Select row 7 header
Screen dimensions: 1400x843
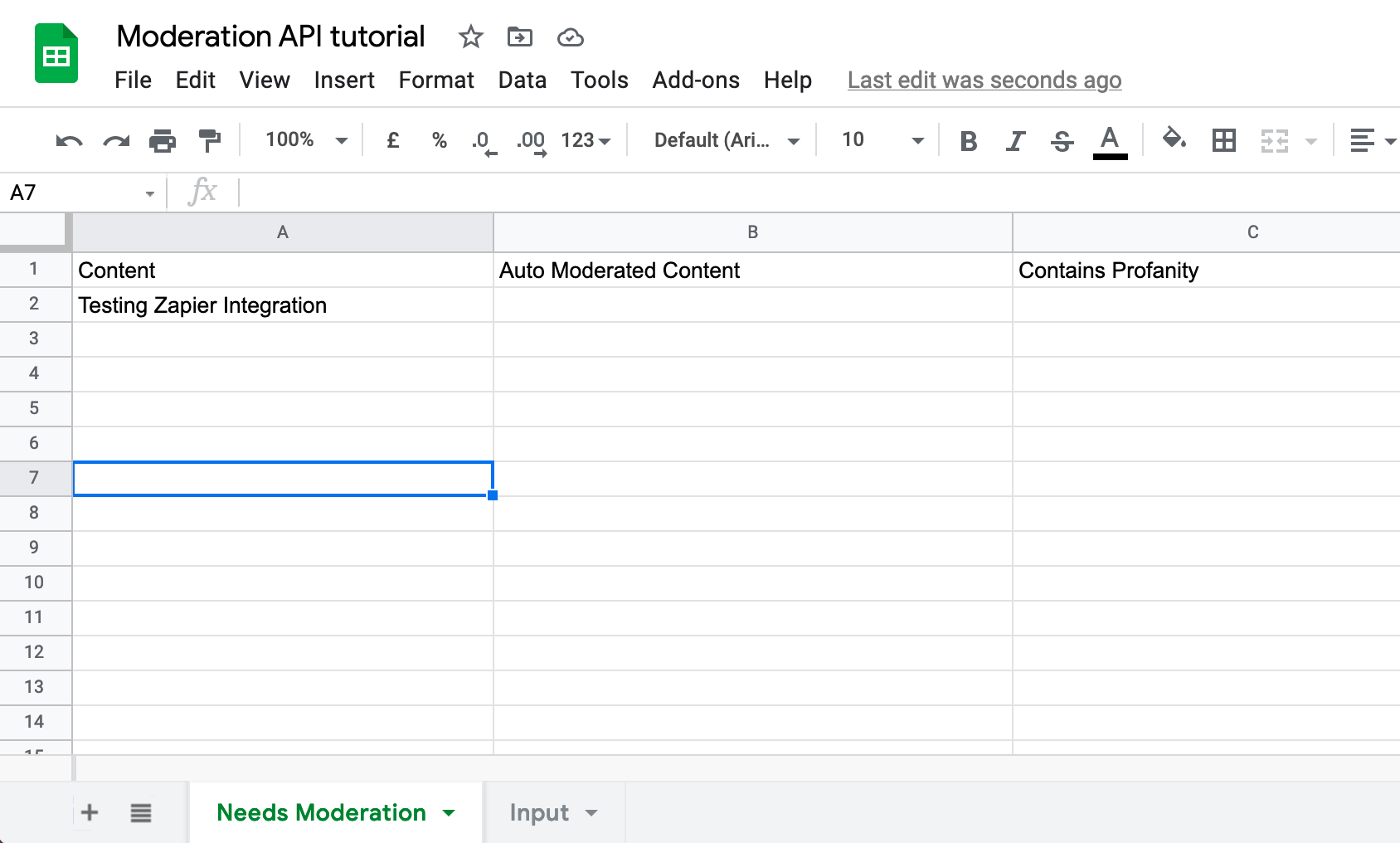coord(34,478)
